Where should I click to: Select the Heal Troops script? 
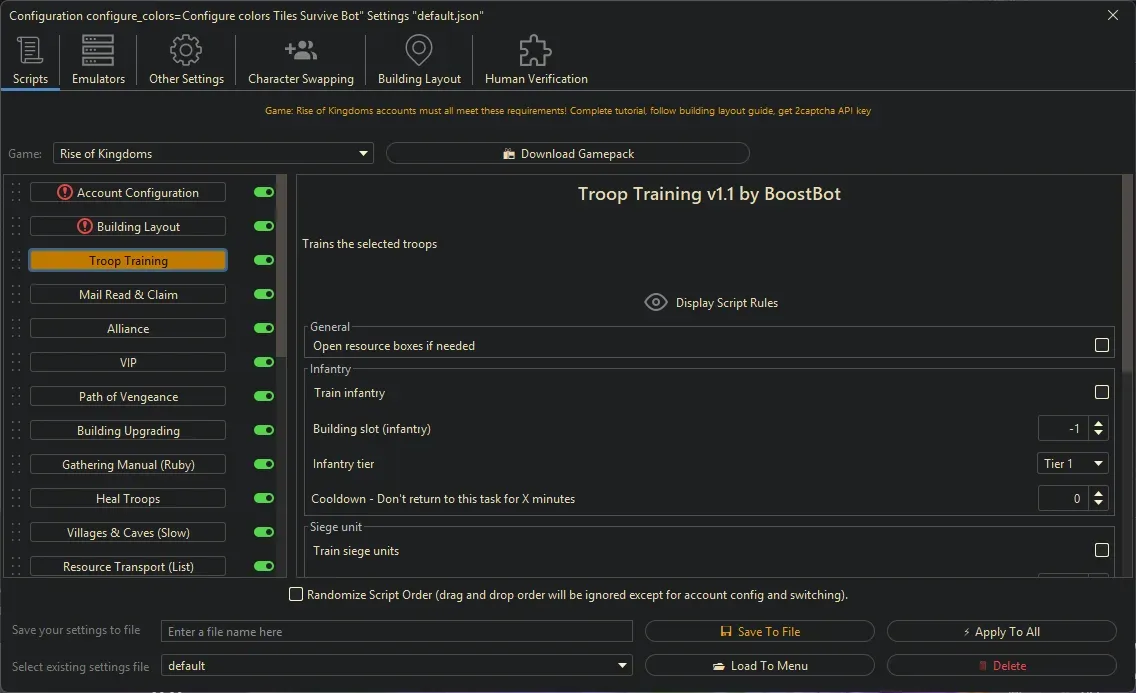coord(128,499)
